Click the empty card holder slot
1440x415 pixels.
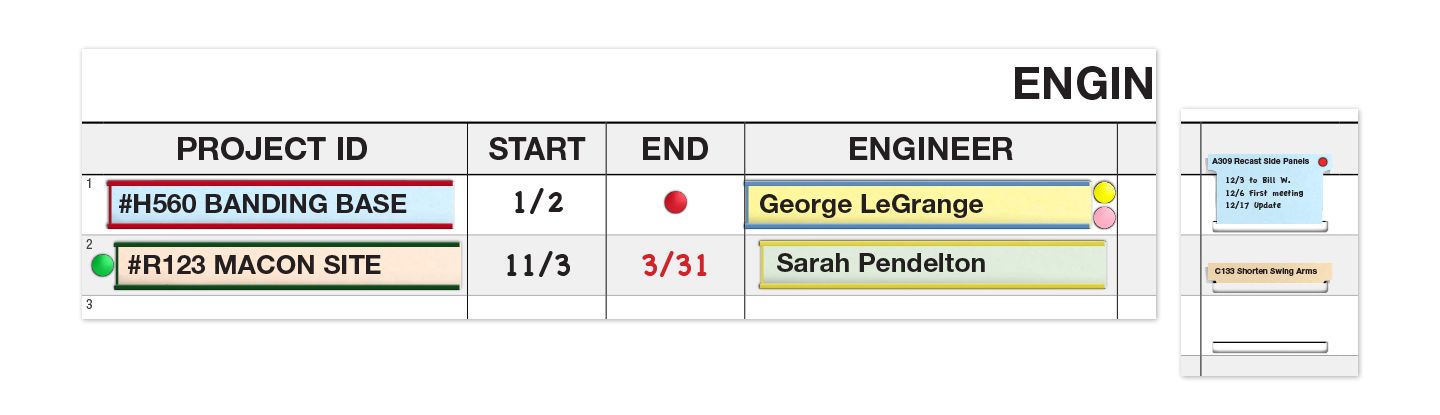tap(1269, 347)
